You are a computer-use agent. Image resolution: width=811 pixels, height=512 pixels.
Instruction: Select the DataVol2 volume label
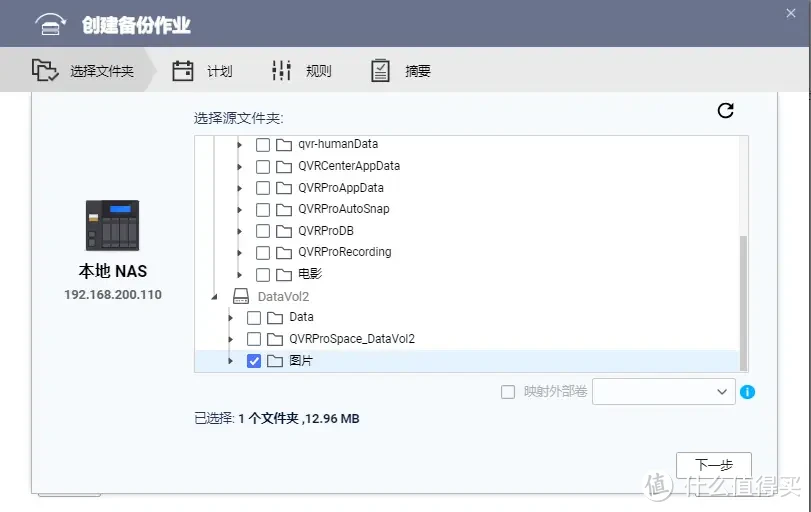283,296
